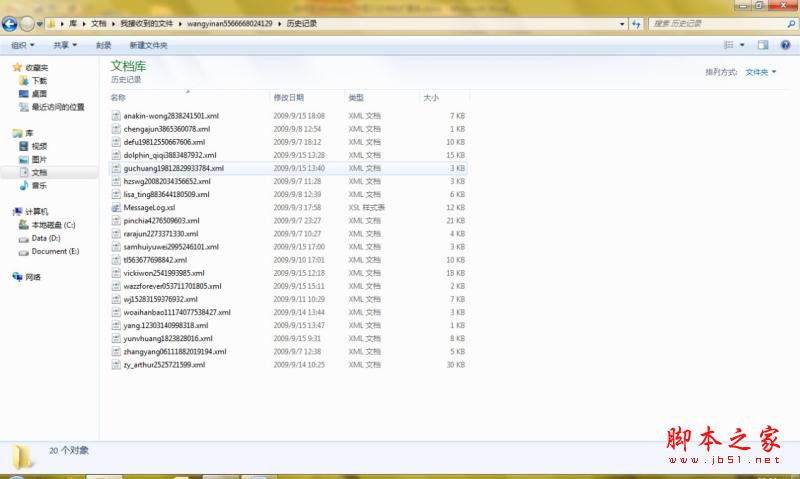Click the icon of tl563677698842.xml
800x479 pixels.
point(116,260)
